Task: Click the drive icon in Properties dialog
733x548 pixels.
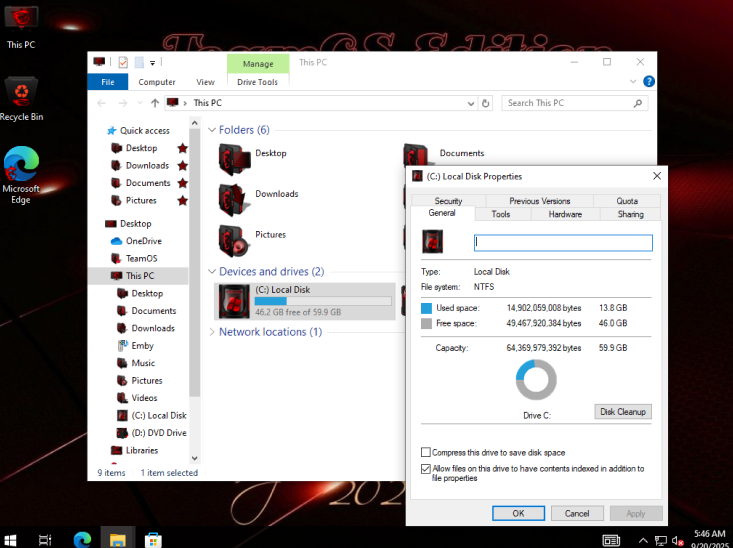Action: 432,242
